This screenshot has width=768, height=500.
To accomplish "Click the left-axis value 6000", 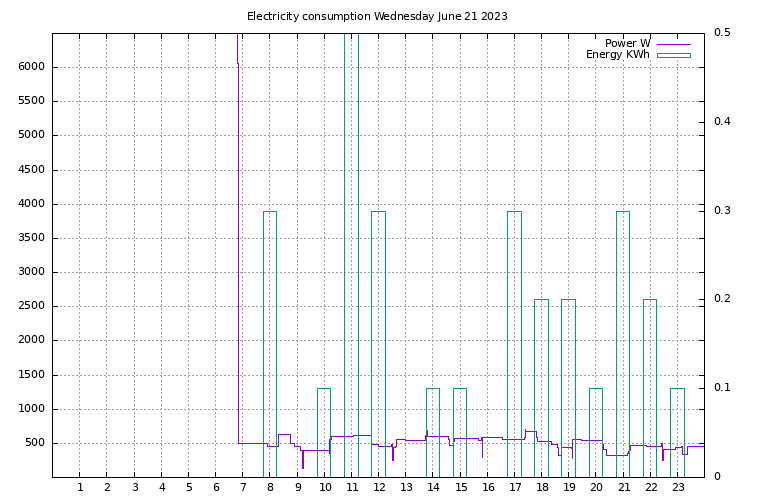I will click(x=31, y=67).
